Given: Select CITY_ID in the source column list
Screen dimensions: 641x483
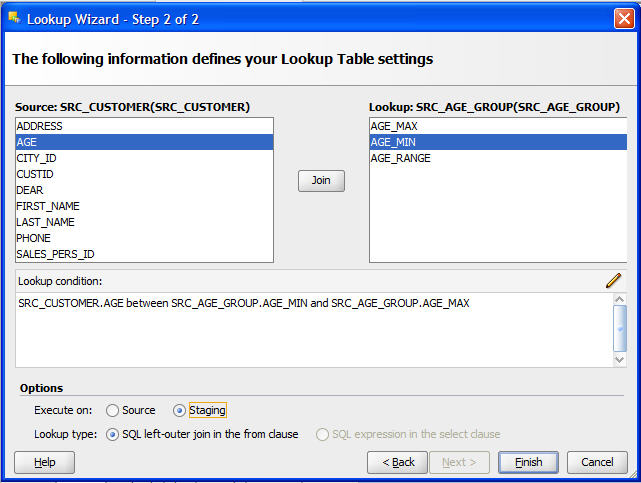Looking at the screenshot, I should (144, 158).
